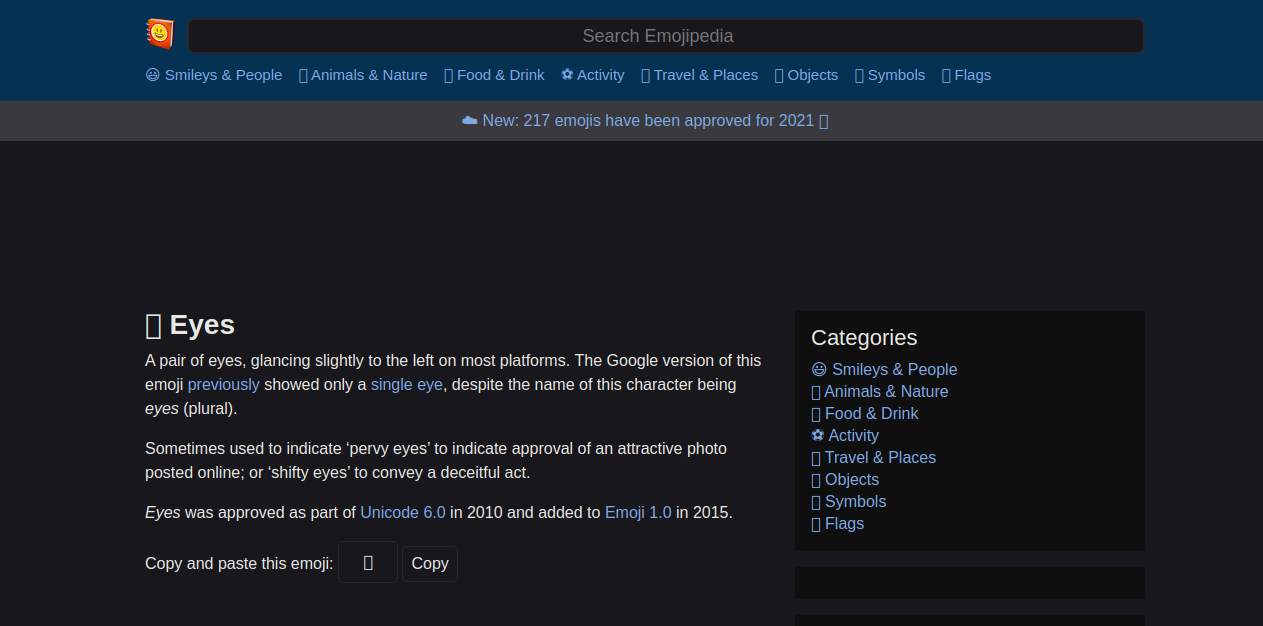The height and width of the screenshot is (626, 1263).
Task: Open the Unicode 6.0 link
Action: 403,512
